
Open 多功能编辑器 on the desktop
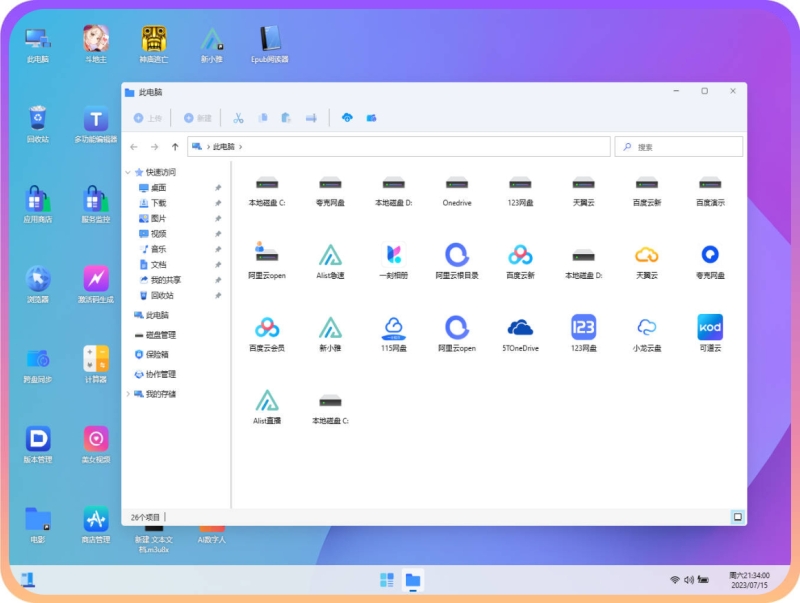(96, 124)
